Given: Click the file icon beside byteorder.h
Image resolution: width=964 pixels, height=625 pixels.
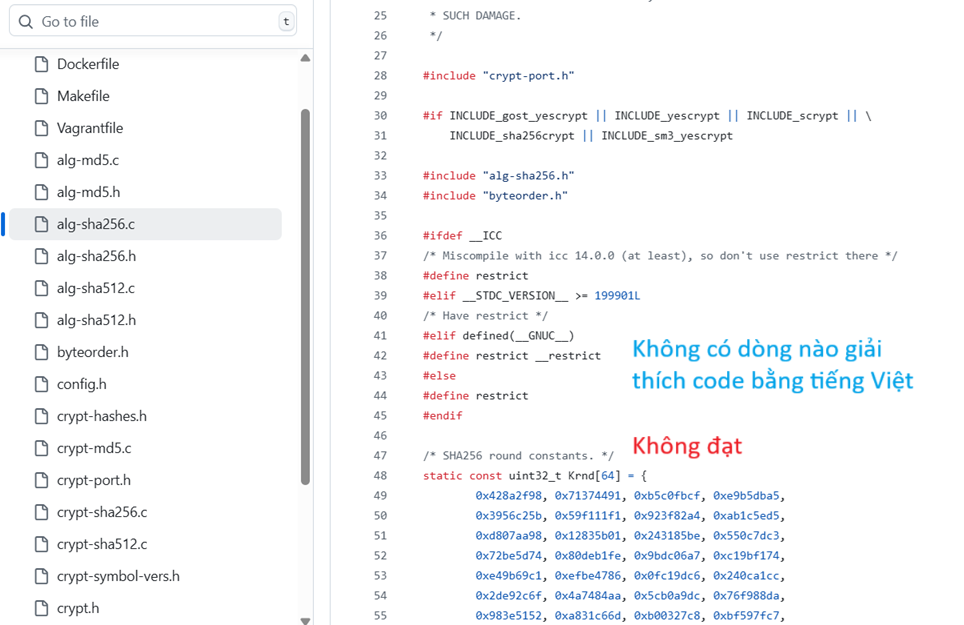Looking at the screenshot, I should click(41, 352).
